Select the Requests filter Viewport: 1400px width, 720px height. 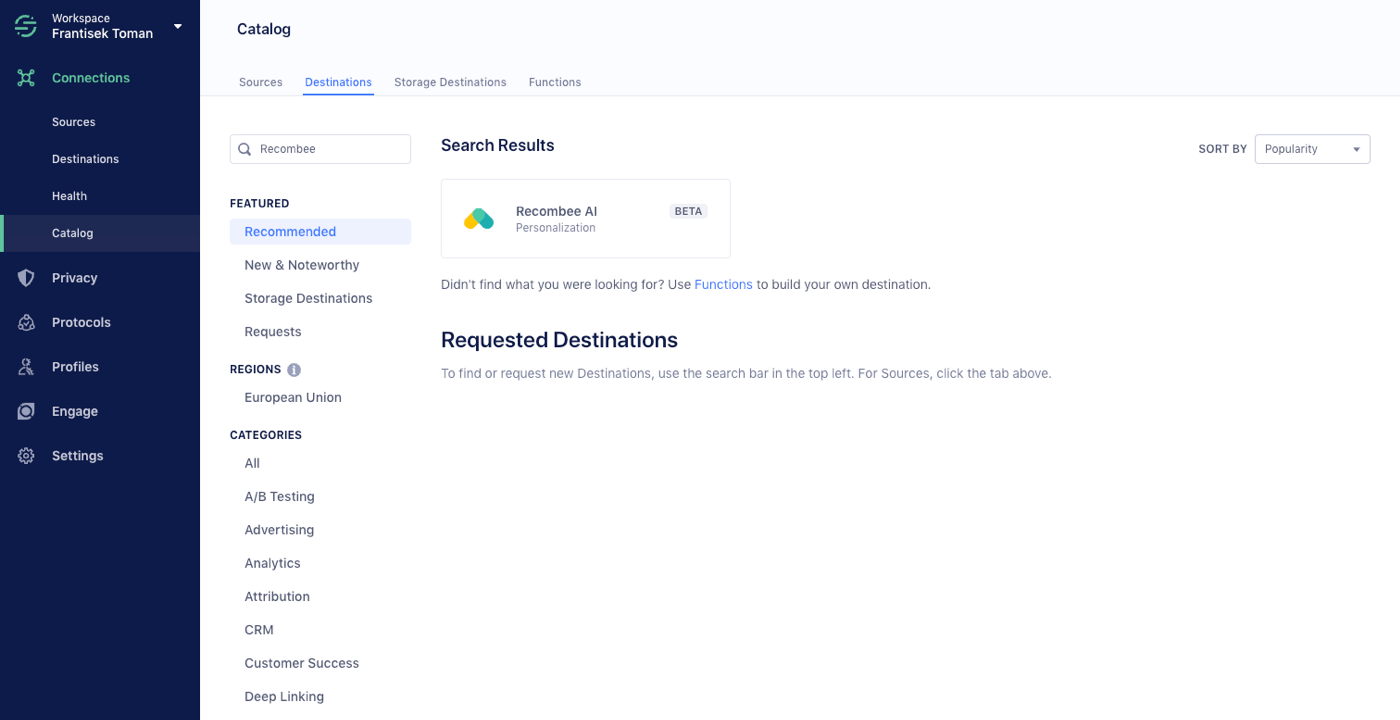(273, 332)
